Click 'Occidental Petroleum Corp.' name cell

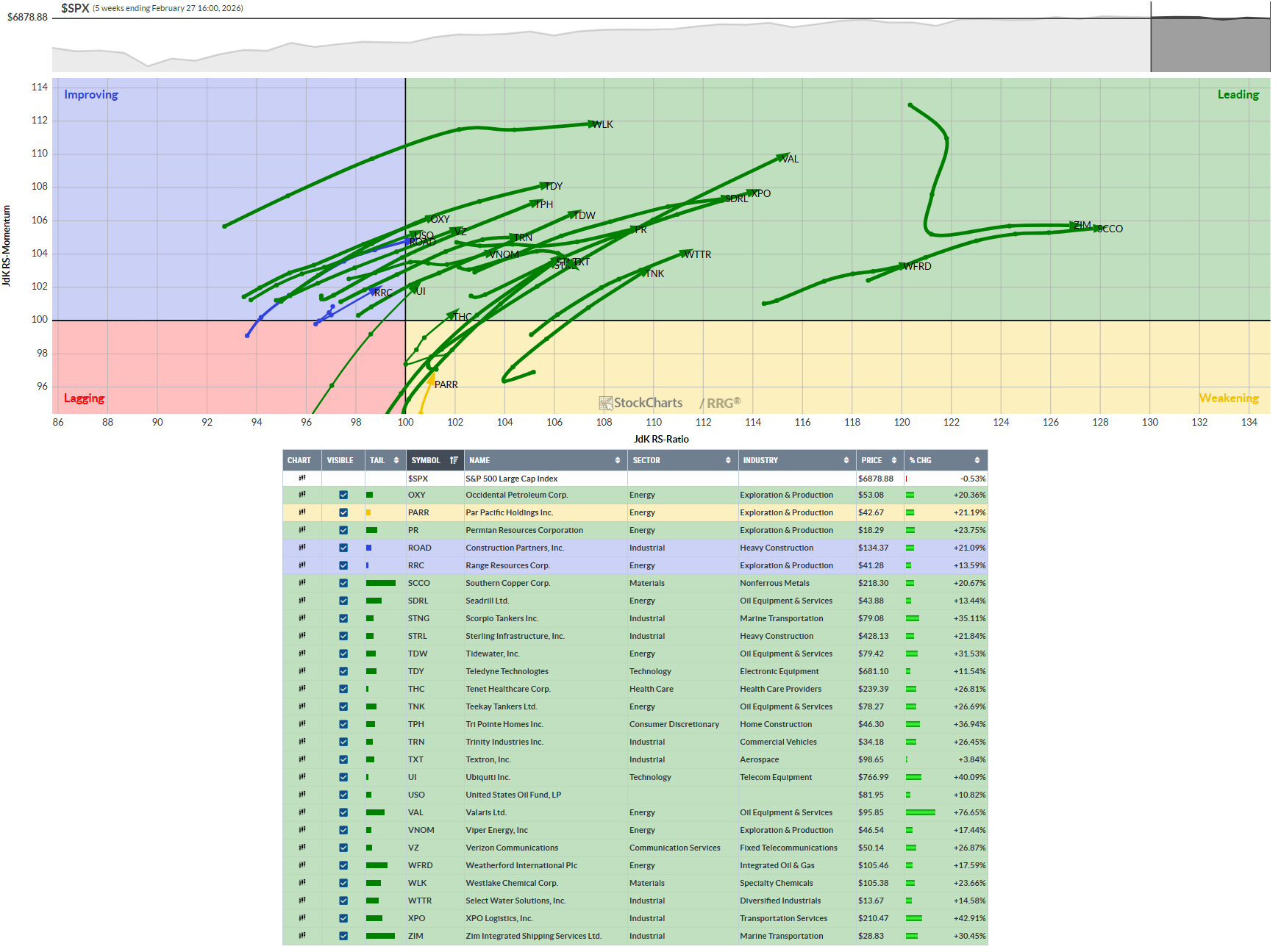click(517, 495)
